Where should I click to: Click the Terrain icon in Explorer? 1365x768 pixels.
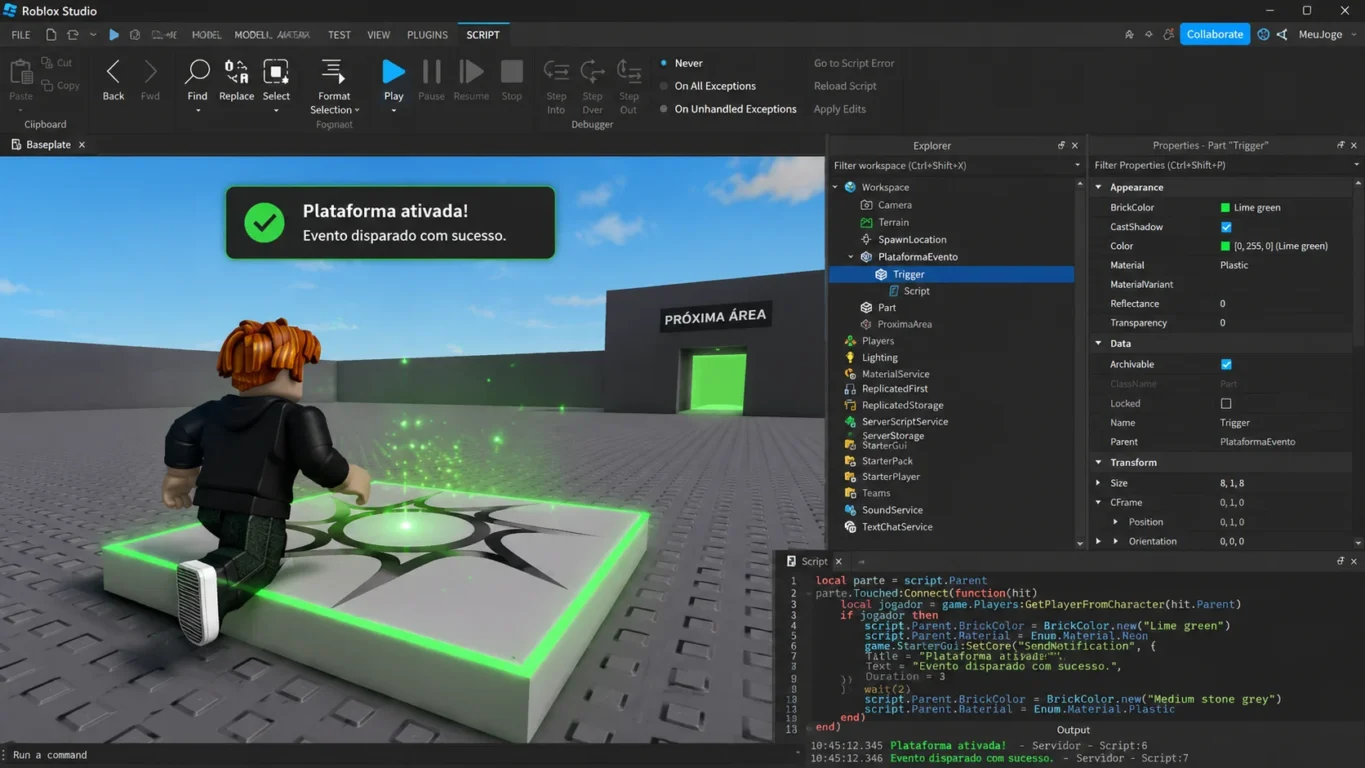click(x=866, y=222)
